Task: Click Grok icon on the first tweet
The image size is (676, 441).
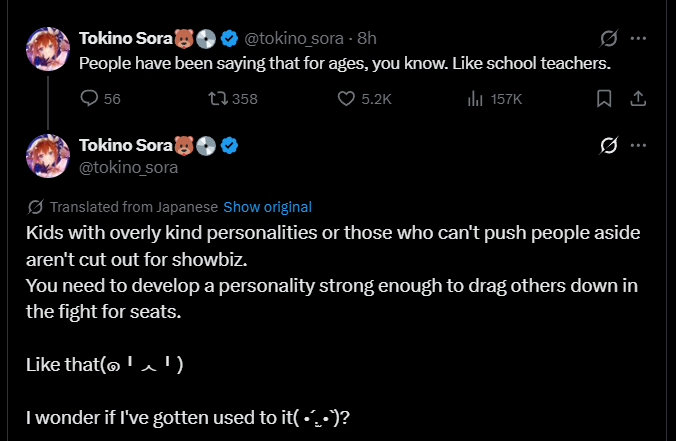Action: pos(607,39)
